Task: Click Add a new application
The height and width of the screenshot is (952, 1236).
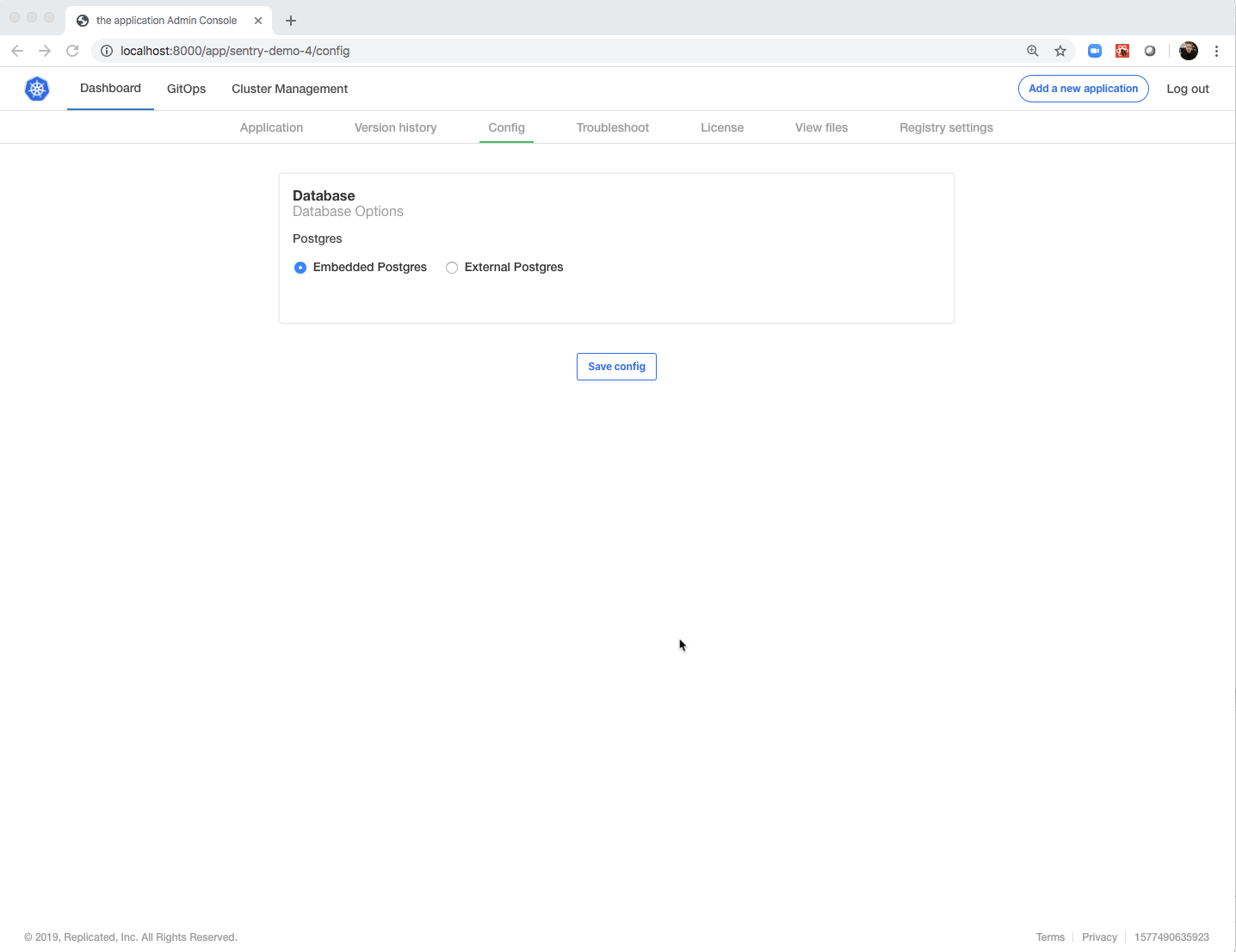Action: coord(1083,88)
